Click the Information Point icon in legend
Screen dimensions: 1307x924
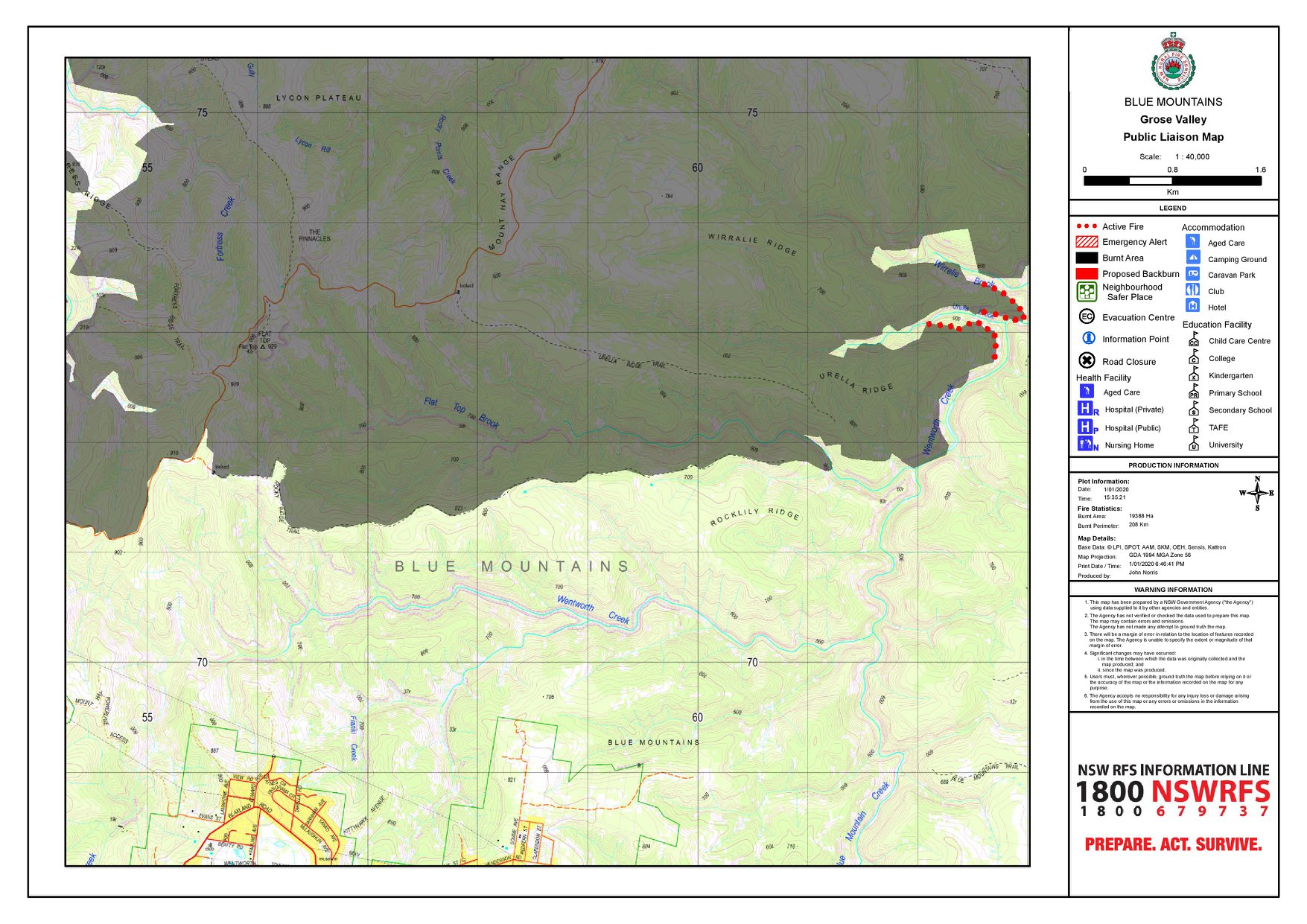(x=1087, y=338)
